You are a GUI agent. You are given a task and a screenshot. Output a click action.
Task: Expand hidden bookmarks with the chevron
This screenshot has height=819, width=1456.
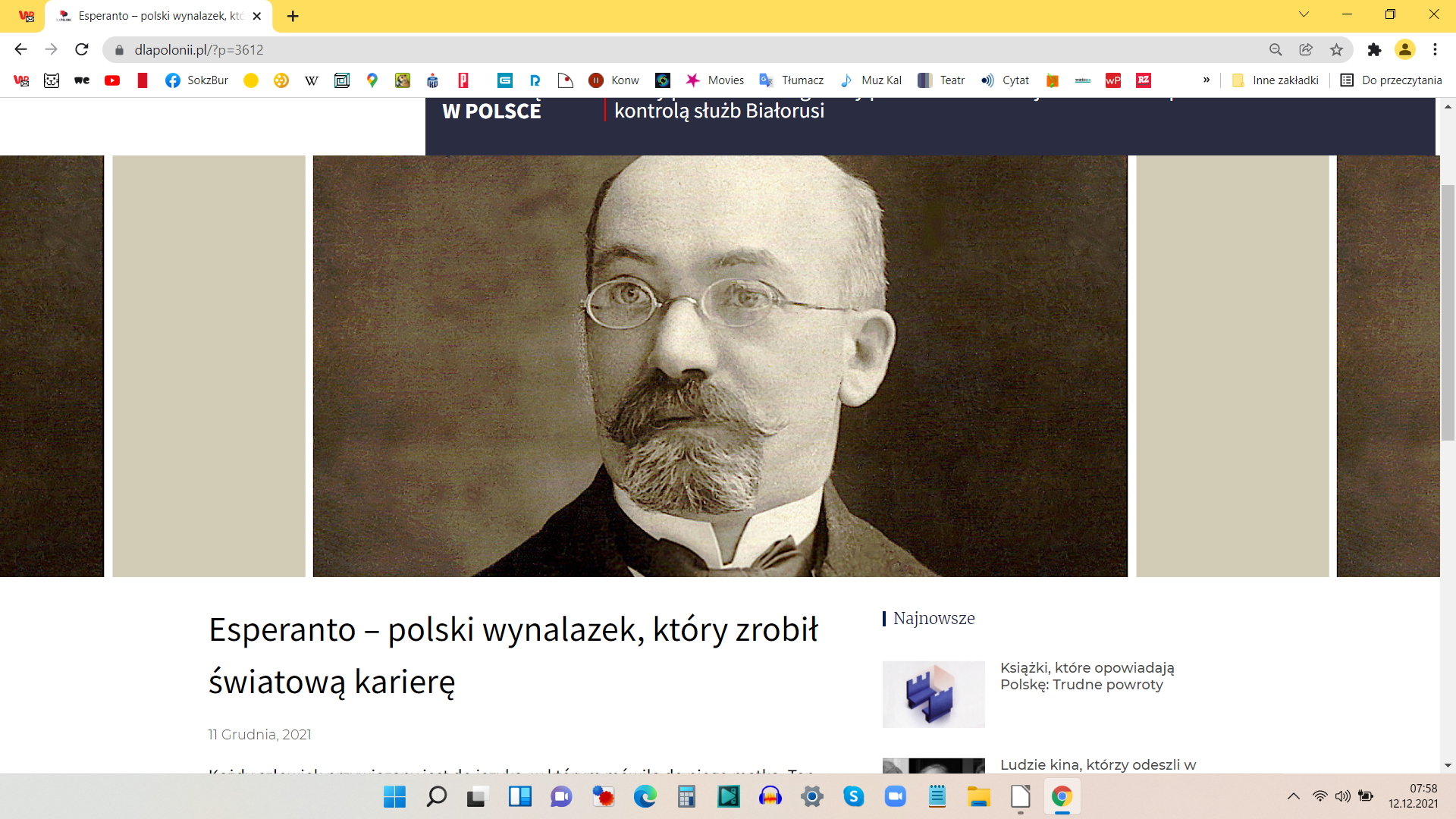coord(1206,80)
